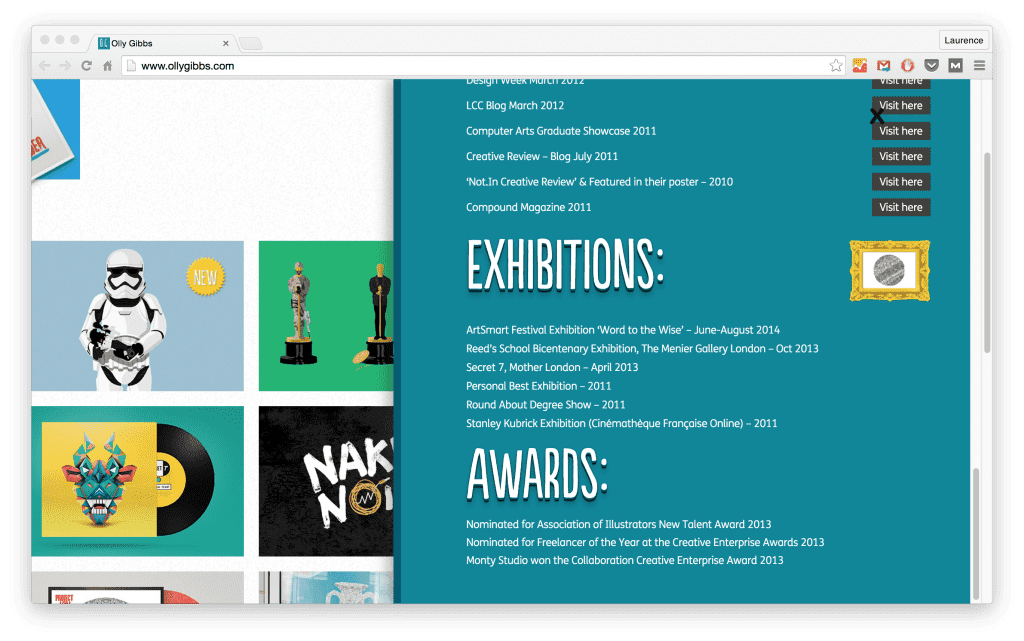
Task: Close the Olly Gibbs tab
Action: click(x=225, y=43)
